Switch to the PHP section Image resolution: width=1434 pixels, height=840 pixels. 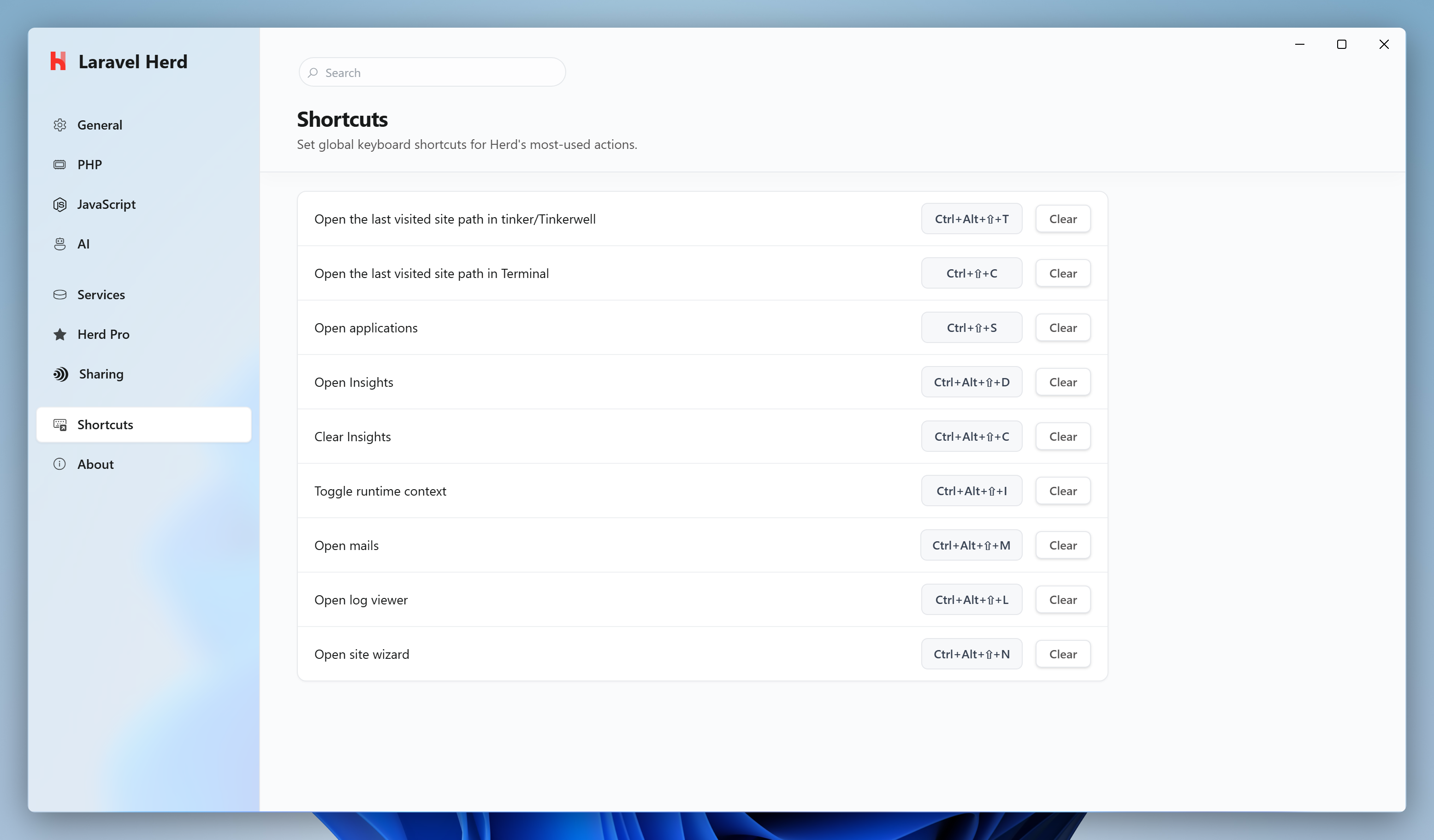tap(143, 165)
